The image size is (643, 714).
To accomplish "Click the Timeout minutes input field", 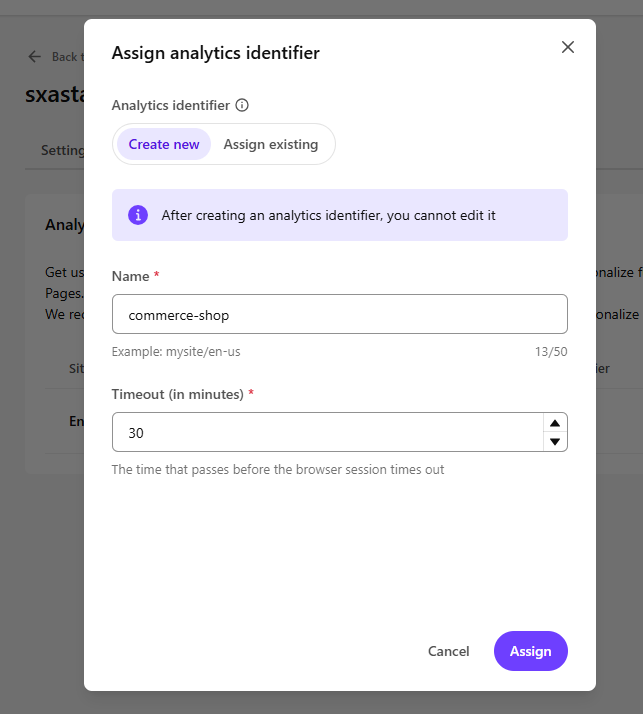I will (x=328, y=432).
